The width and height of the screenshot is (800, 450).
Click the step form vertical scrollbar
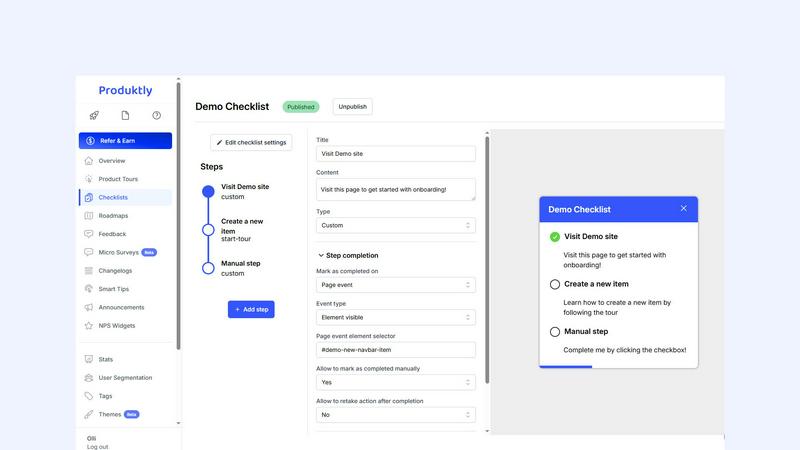(487, 260)
